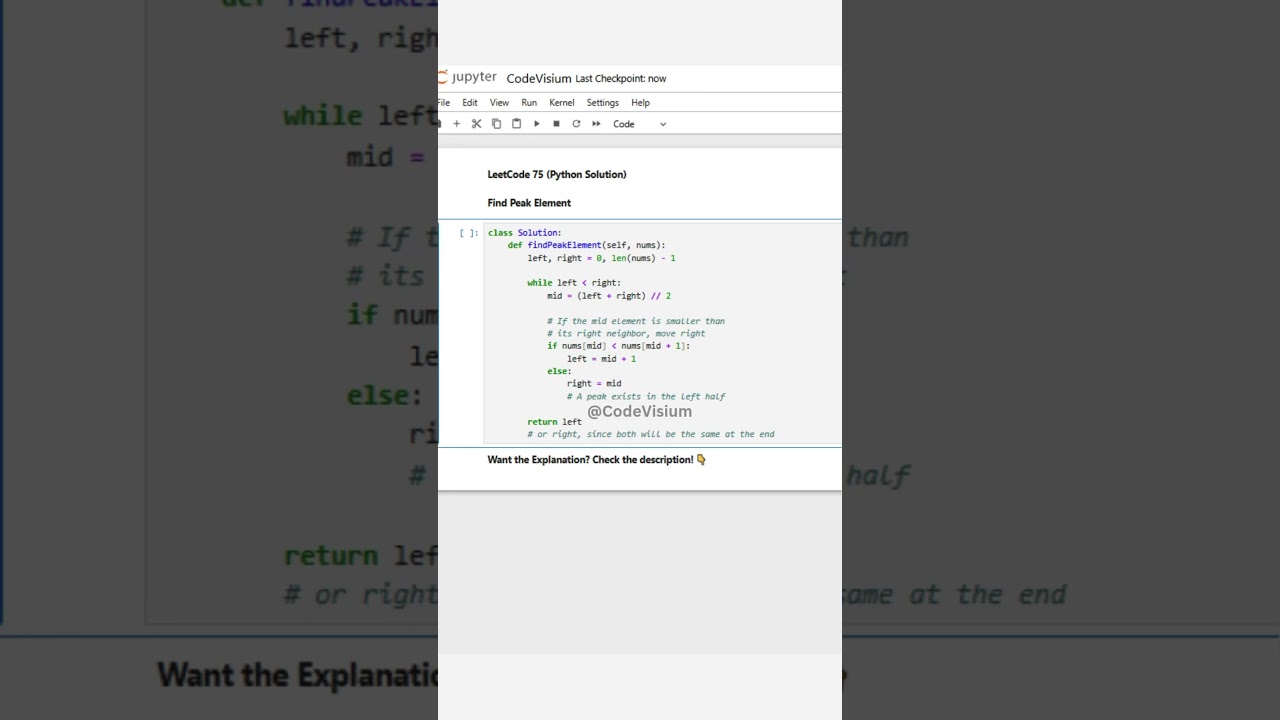The height and width of the screenshot is (720, 1280).
Task: Insert a cell below with plus icon
Action: pos(457,124)
